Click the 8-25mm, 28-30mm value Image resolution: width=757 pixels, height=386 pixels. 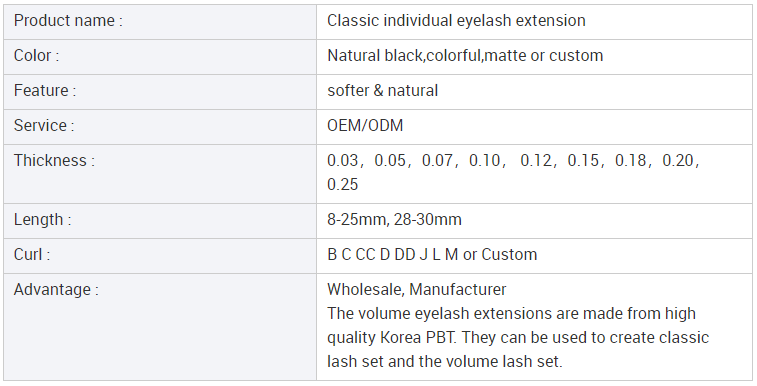click(394, 220)
